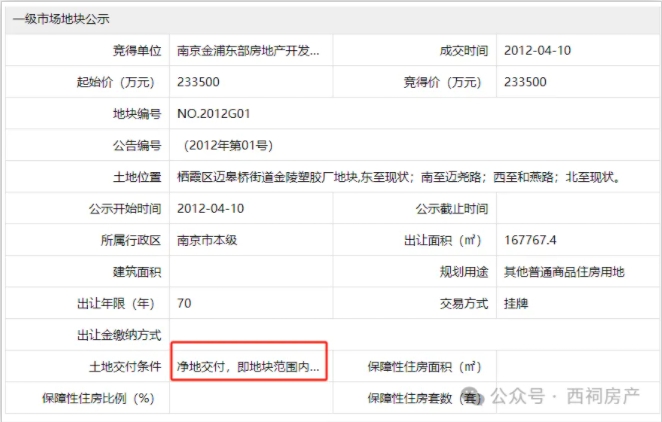
Task: Select the 挂牌 transaction method value
Action: click(x=516, y=303)
